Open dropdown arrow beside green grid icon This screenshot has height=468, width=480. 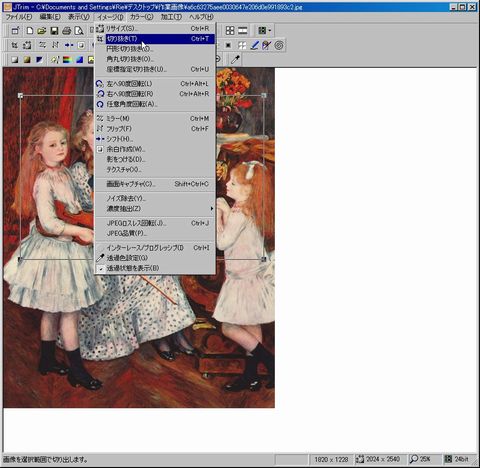pos(270,31)
